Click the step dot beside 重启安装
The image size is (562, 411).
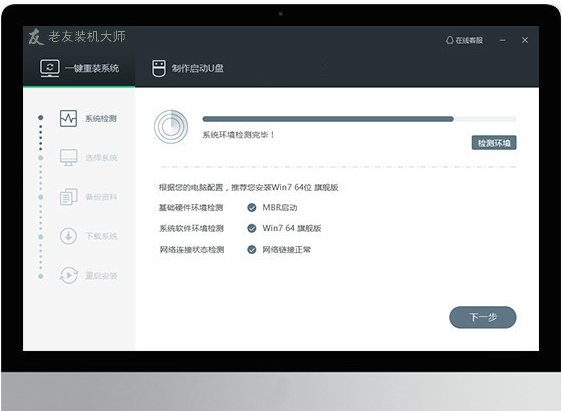tap(41, 276)
